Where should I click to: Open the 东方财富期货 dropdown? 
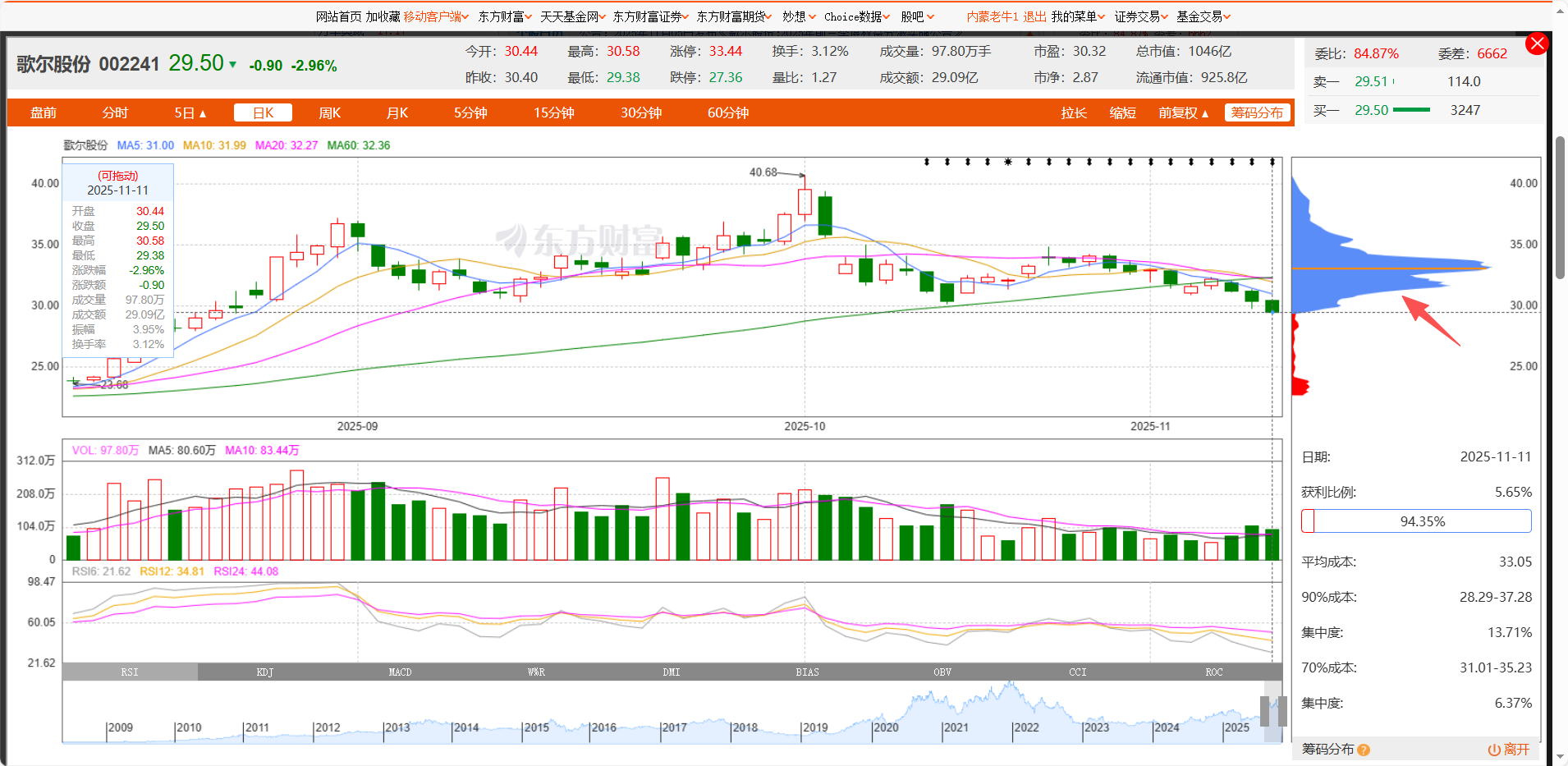[x=734, y=16]
